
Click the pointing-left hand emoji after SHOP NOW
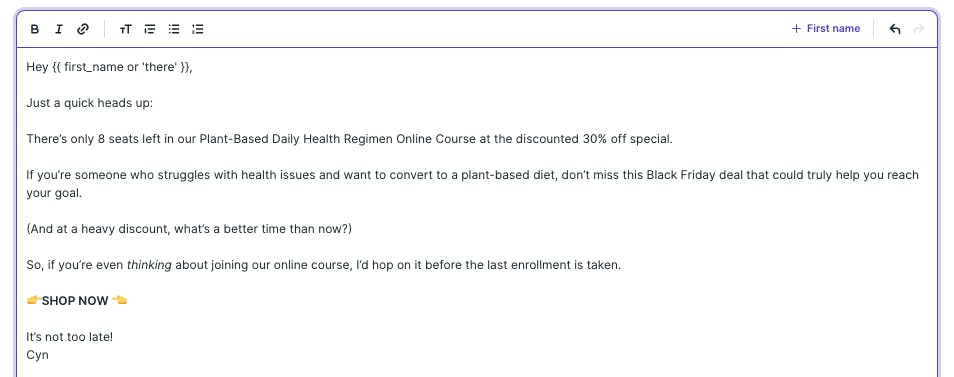(119, 300)
